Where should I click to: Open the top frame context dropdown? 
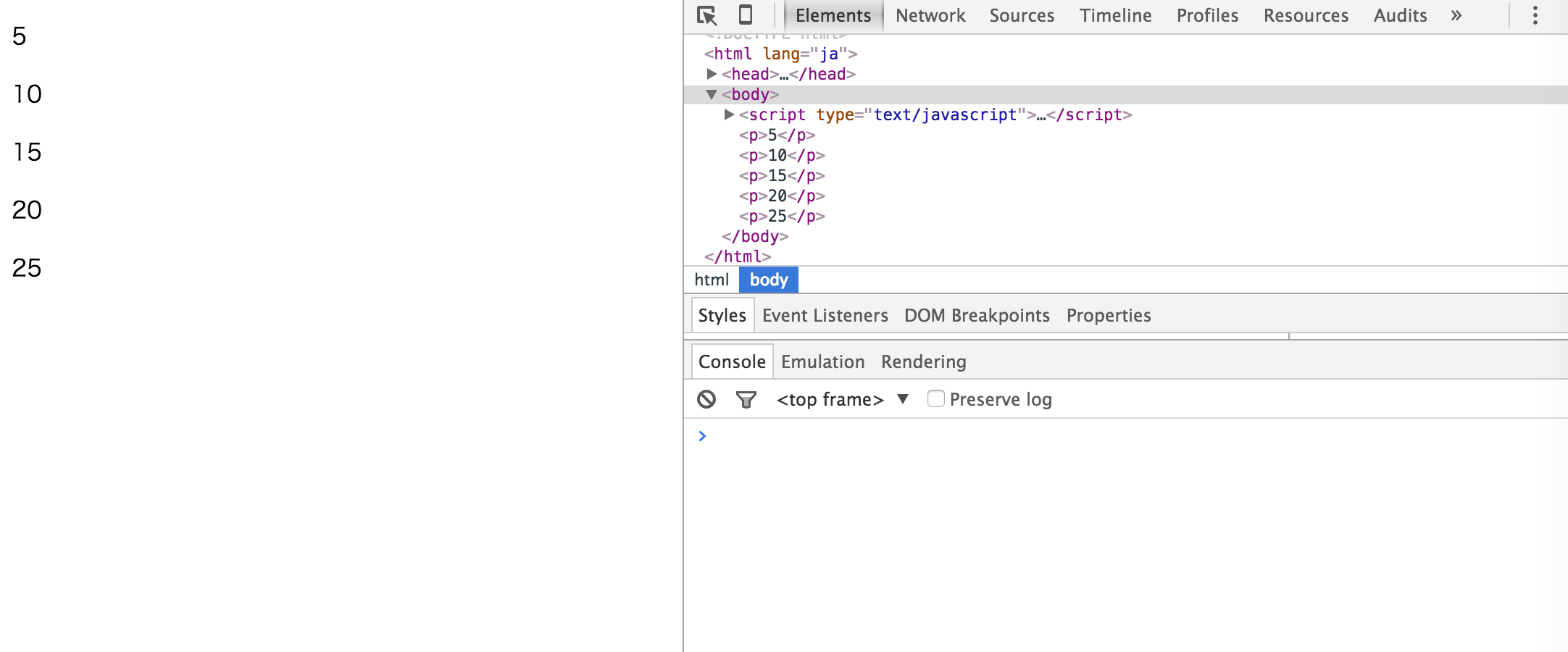[841, 399]
